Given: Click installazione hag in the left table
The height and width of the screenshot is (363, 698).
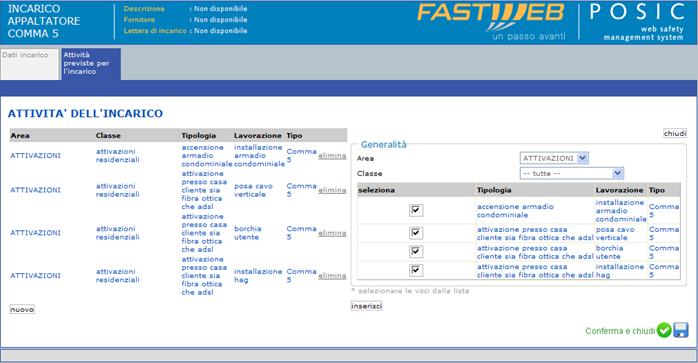Looking at the screenshot, I should pyautogui.click(x=258, y=275).
